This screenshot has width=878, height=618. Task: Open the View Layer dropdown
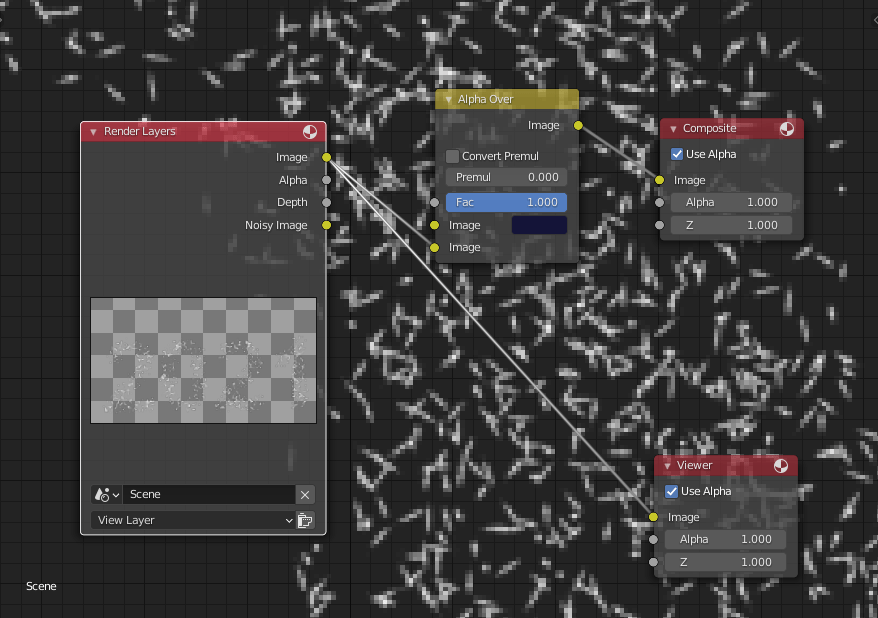192,520
